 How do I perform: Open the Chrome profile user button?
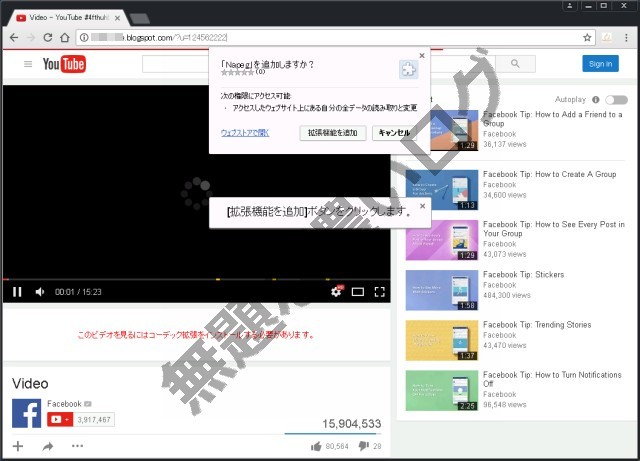(x=569, y=6)
